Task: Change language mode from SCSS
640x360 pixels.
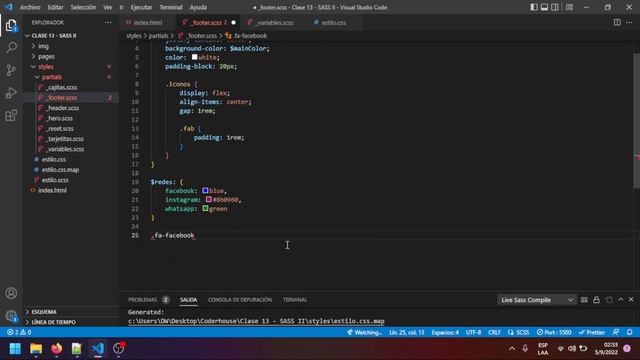Action: tap(518, 332)
